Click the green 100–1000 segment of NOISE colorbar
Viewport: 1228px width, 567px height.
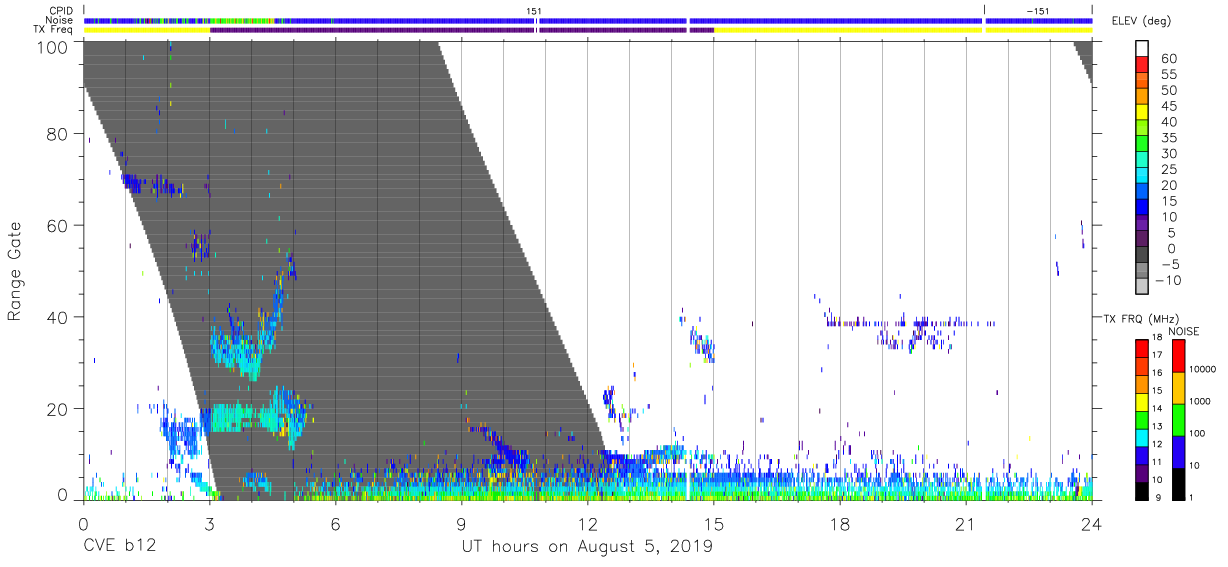click(1179, 419)
